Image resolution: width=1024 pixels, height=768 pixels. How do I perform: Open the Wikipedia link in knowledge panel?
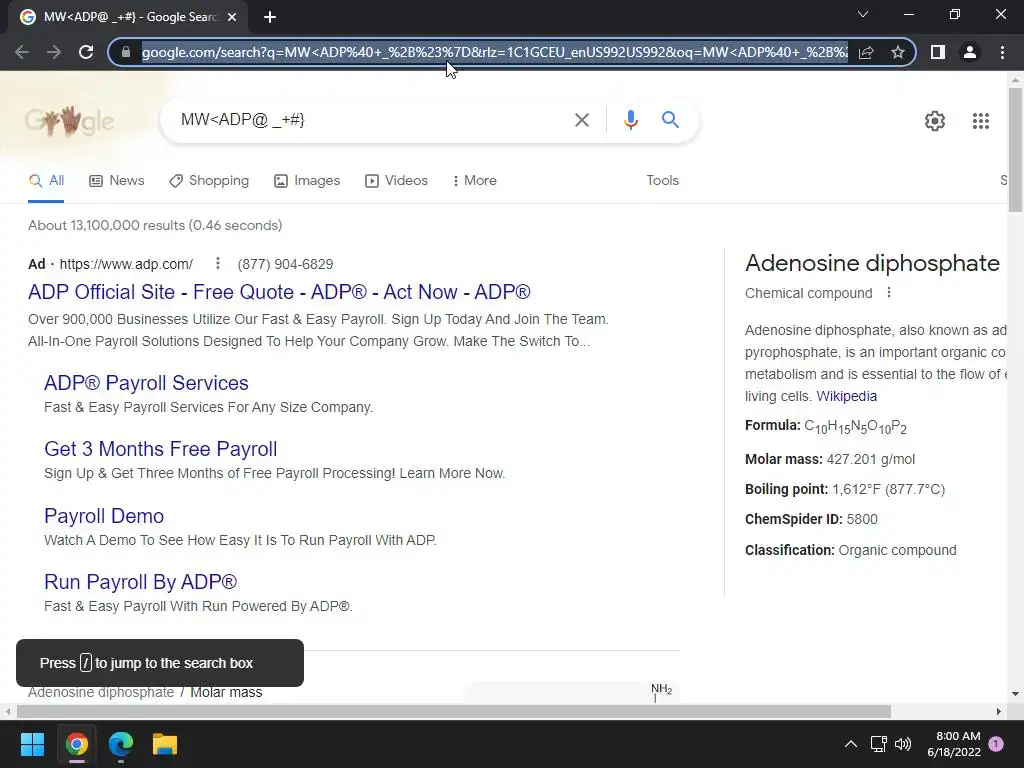pyautogui.click(x=846, y=396)
